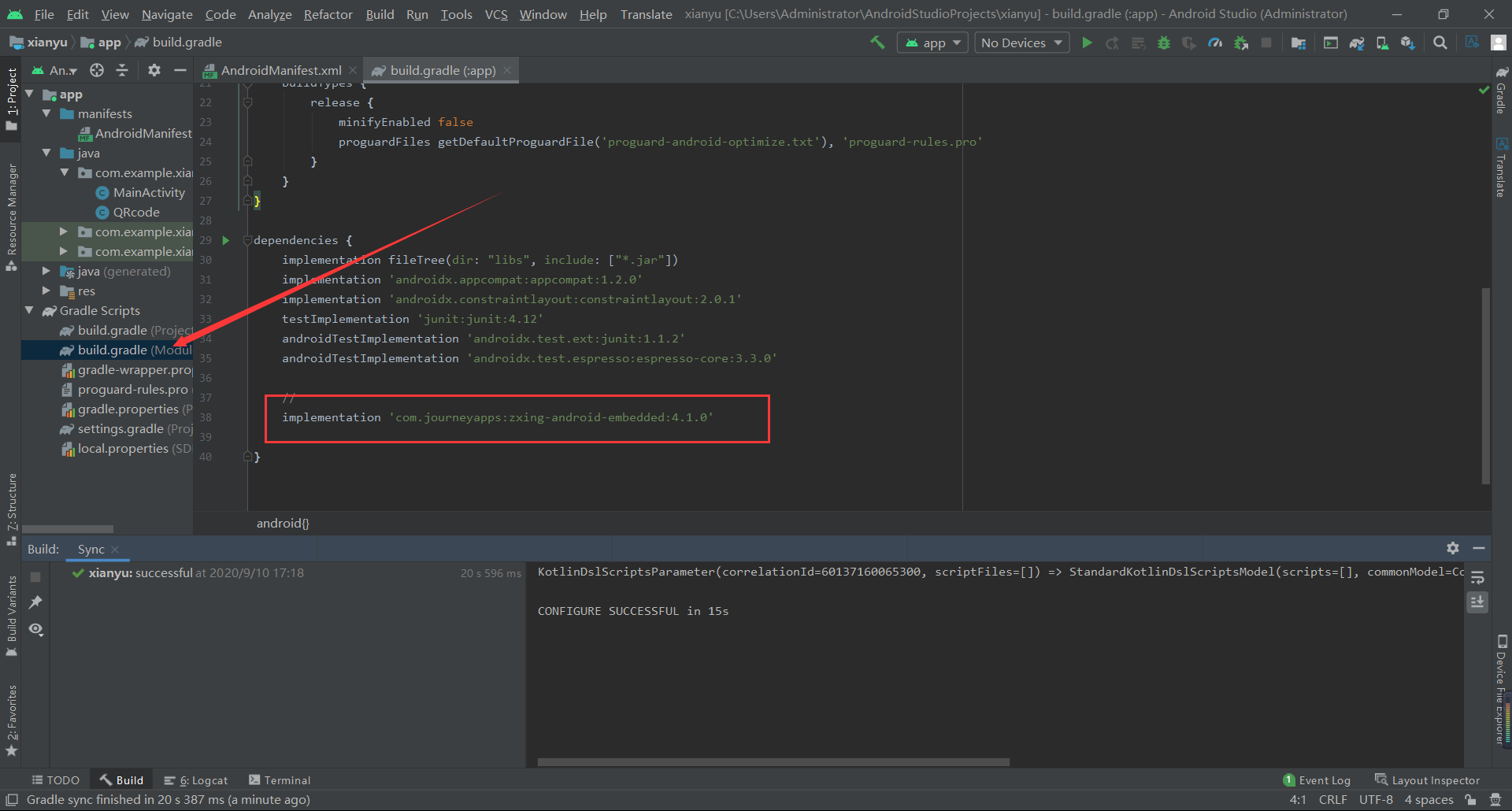This screenshot has height=811, width=1512.
Task: Switch to AndroidManifest.xml editor tab
Action: (x=281, y=70)
